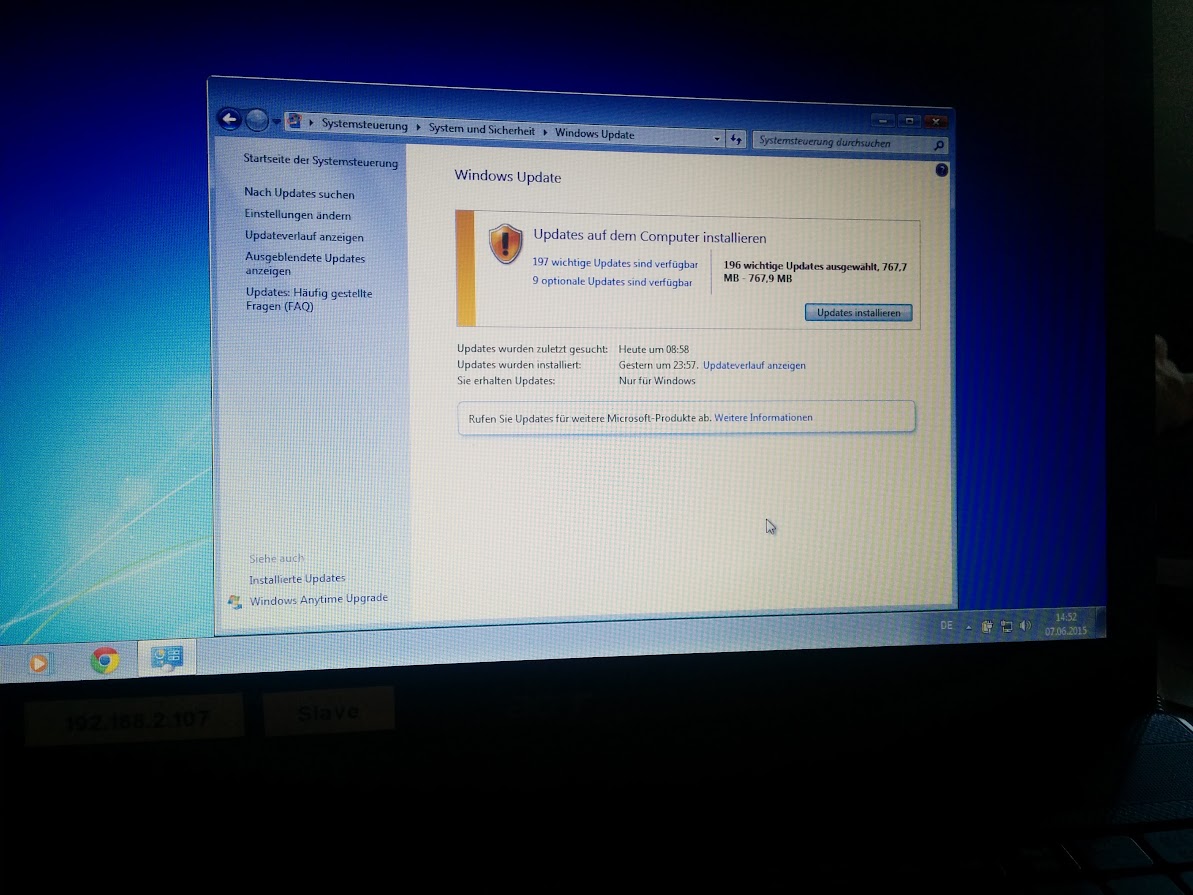Click the DE language indicator in the tray
Image resolution: width=1193 pixels, height=895 pixels.
[946, 626]
